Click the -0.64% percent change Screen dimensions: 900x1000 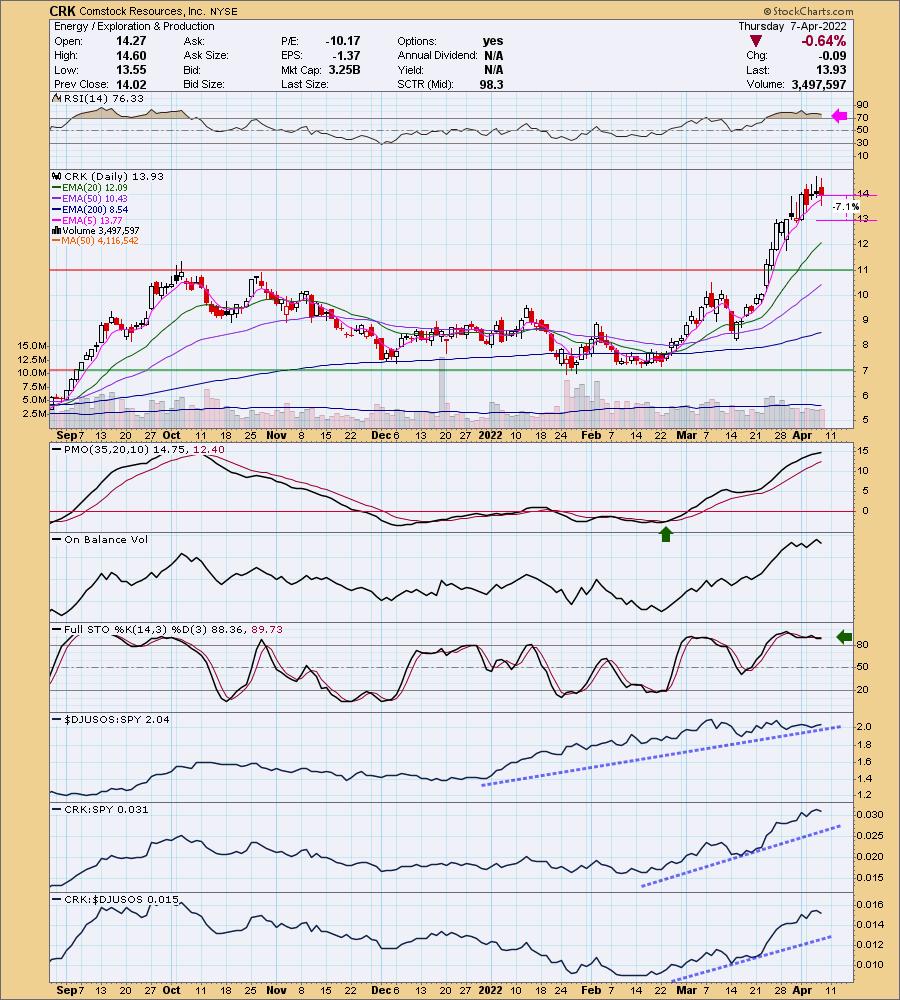pos(823,41)
